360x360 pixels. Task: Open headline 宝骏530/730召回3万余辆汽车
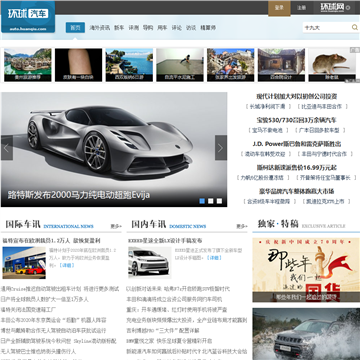(297, 120)
